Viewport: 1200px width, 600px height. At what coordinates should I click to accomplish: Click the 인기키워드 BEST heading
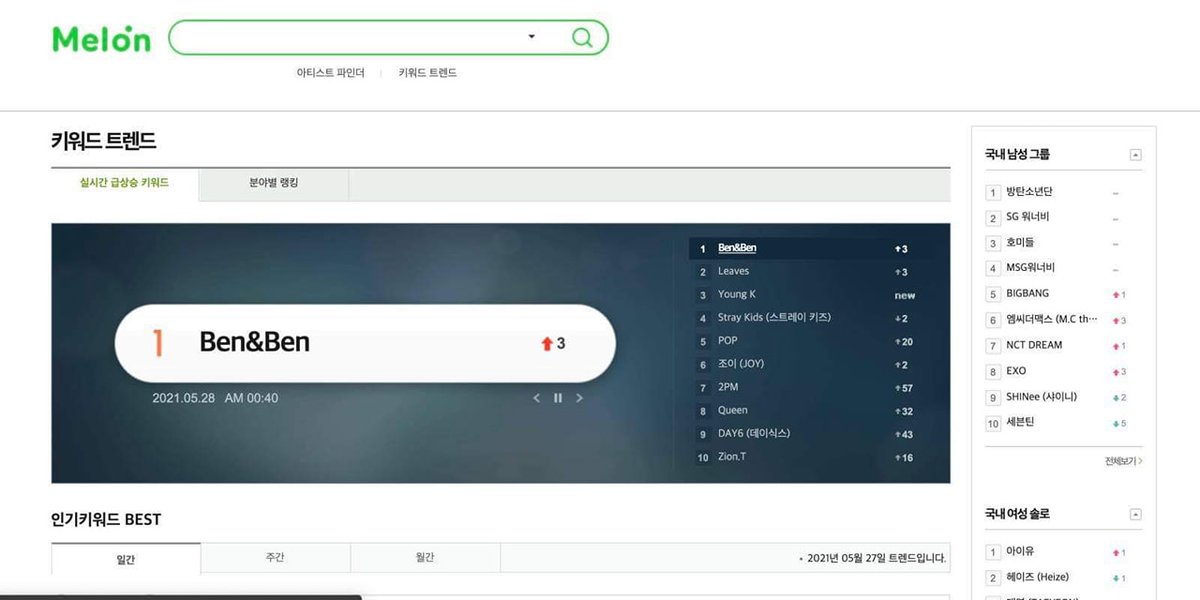click(x=106, y=519)
